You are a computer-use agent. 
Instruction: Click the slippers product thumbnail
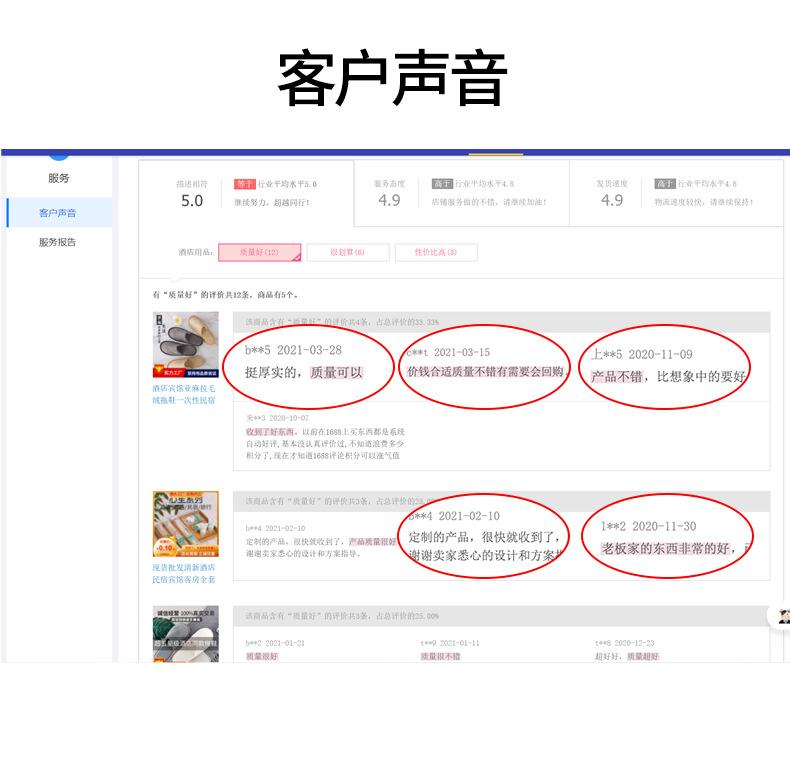tap(185, 345)
